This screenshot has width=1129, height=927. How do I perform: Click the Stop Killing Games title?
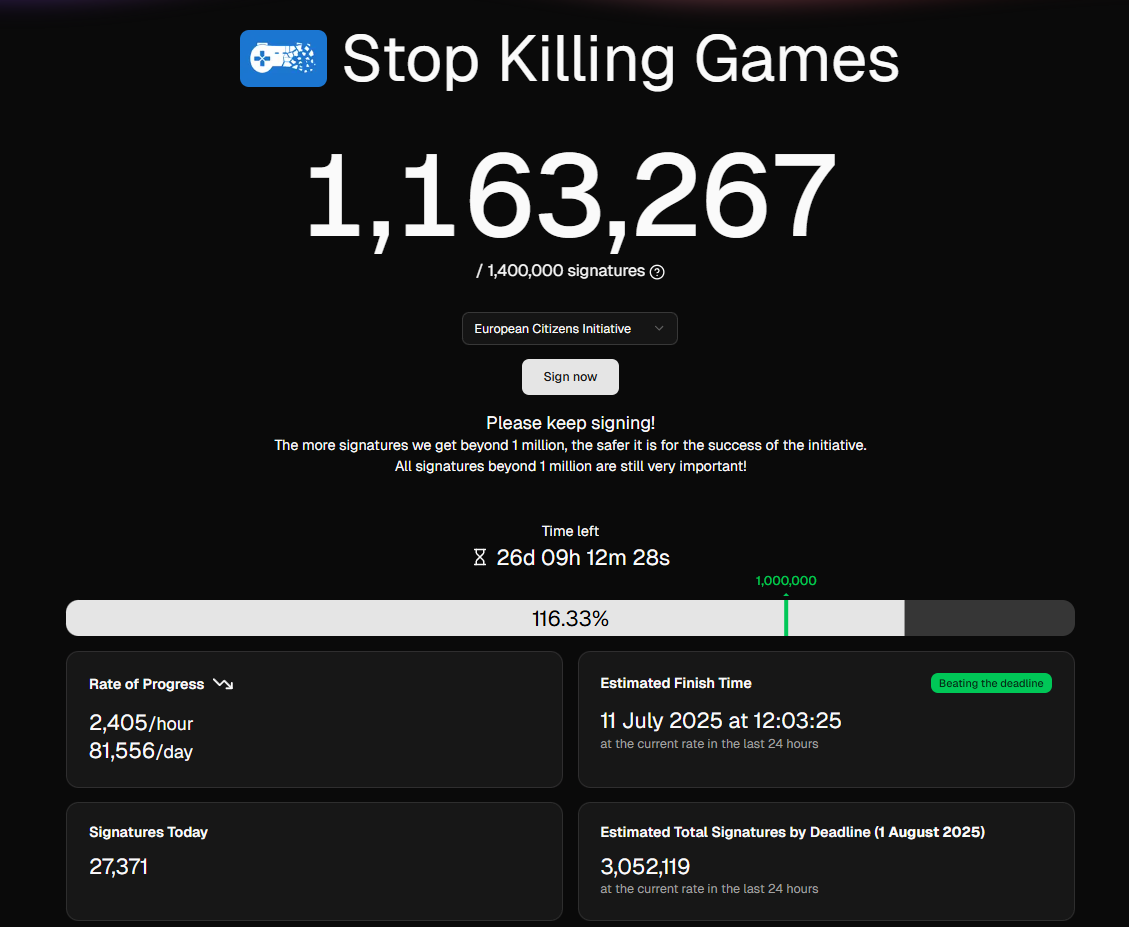tap(621, 59)
